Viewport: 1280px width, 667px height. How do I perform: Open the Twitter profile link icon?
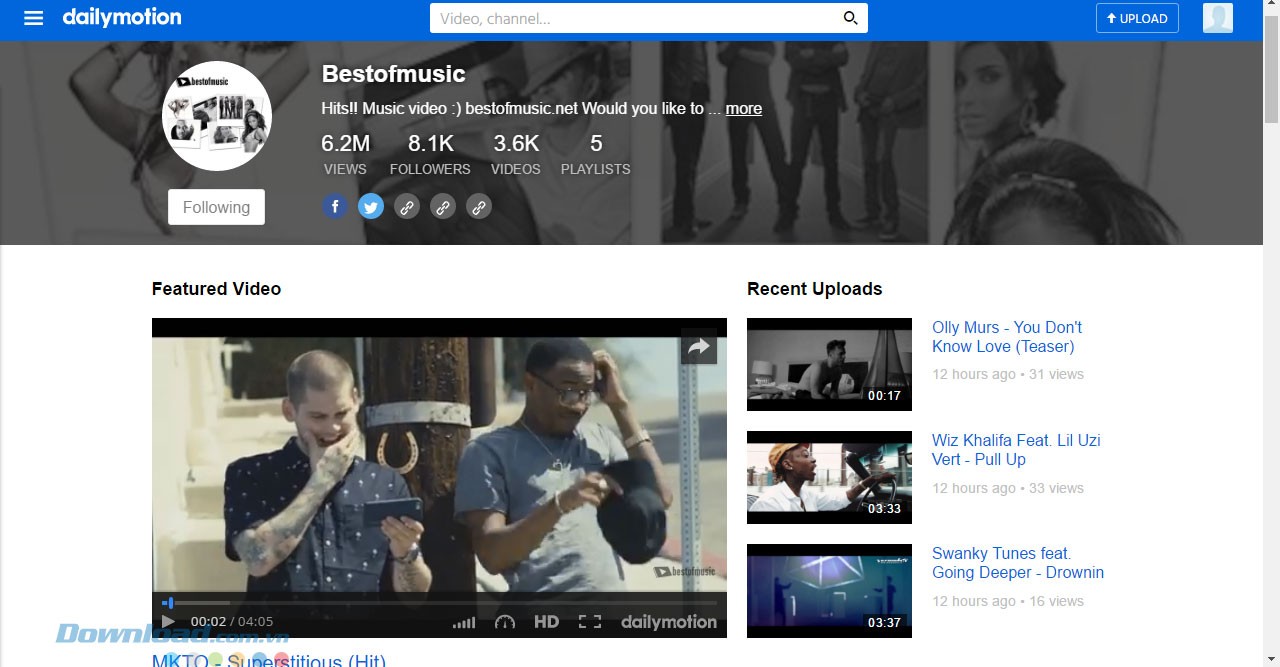371,207
